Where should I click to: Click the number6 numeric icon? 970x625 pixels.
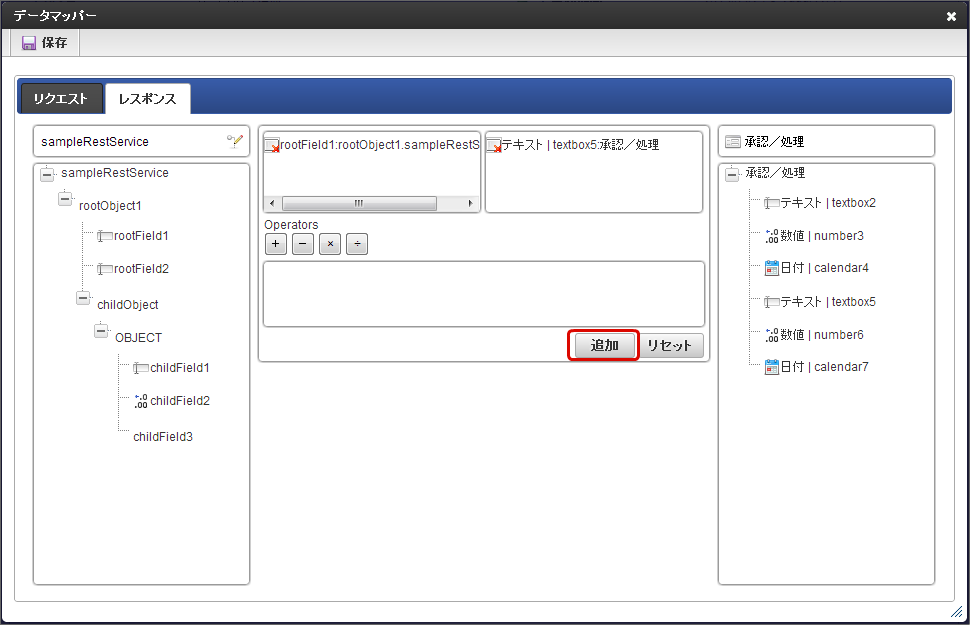coord(771,335)
